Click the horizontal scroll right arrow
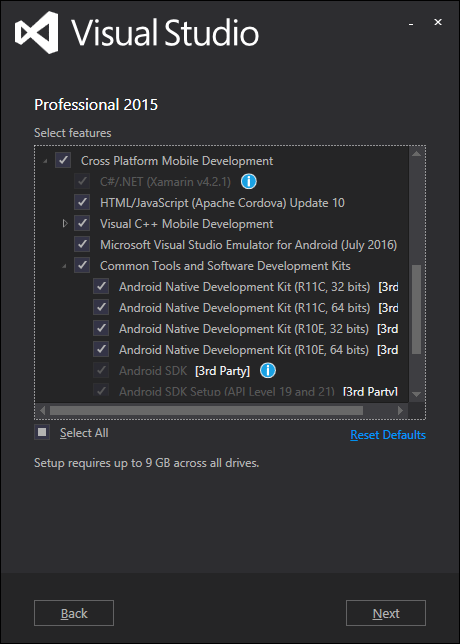The image size is (460, 644). coord(400,410)
